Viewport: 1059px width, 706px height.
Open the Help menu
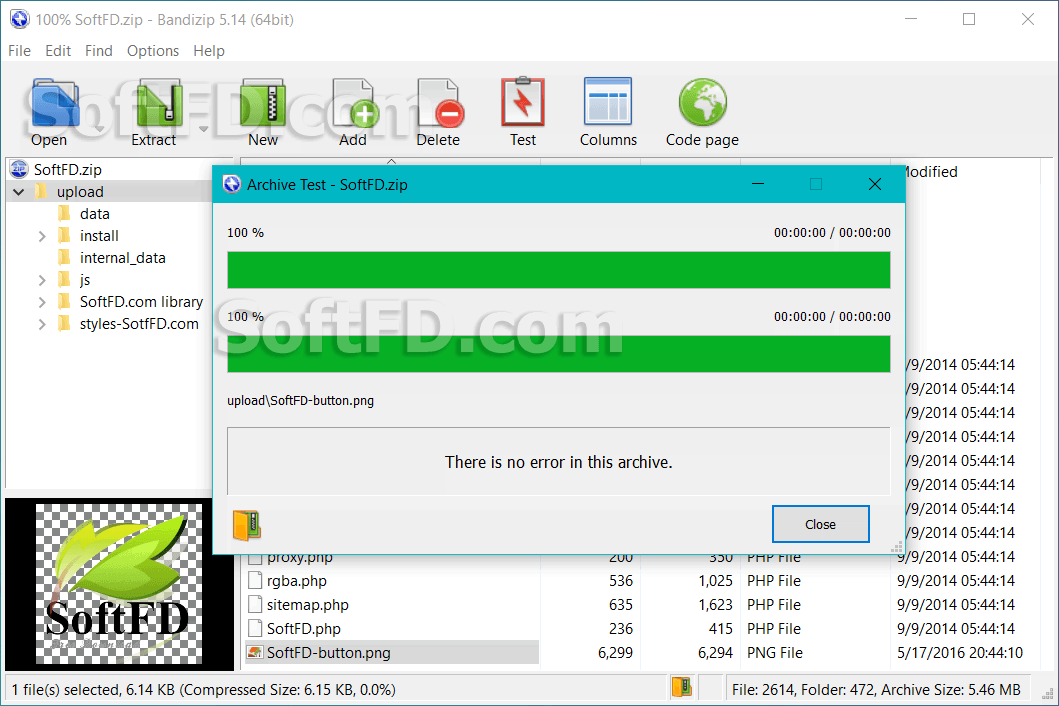tap(209, 51)
